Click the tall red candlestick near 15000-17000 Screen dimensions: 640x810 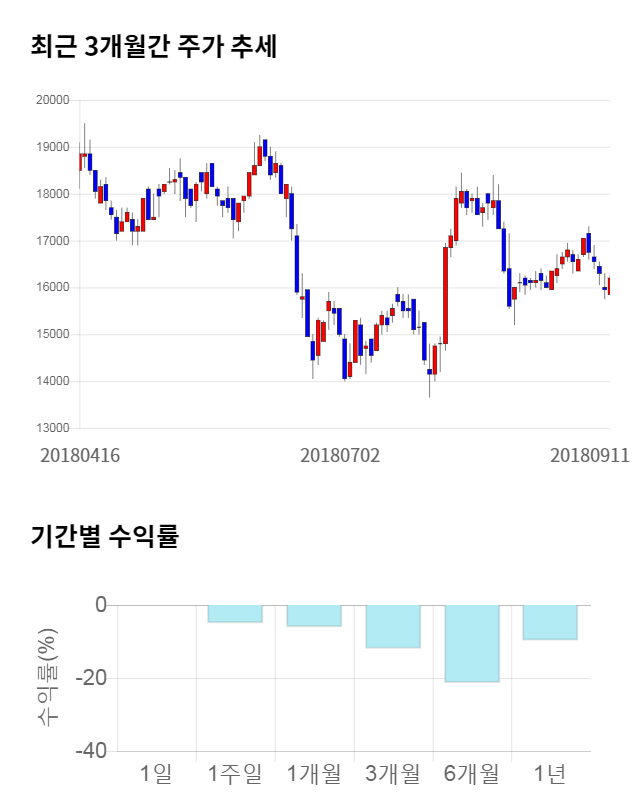point(445,295)
